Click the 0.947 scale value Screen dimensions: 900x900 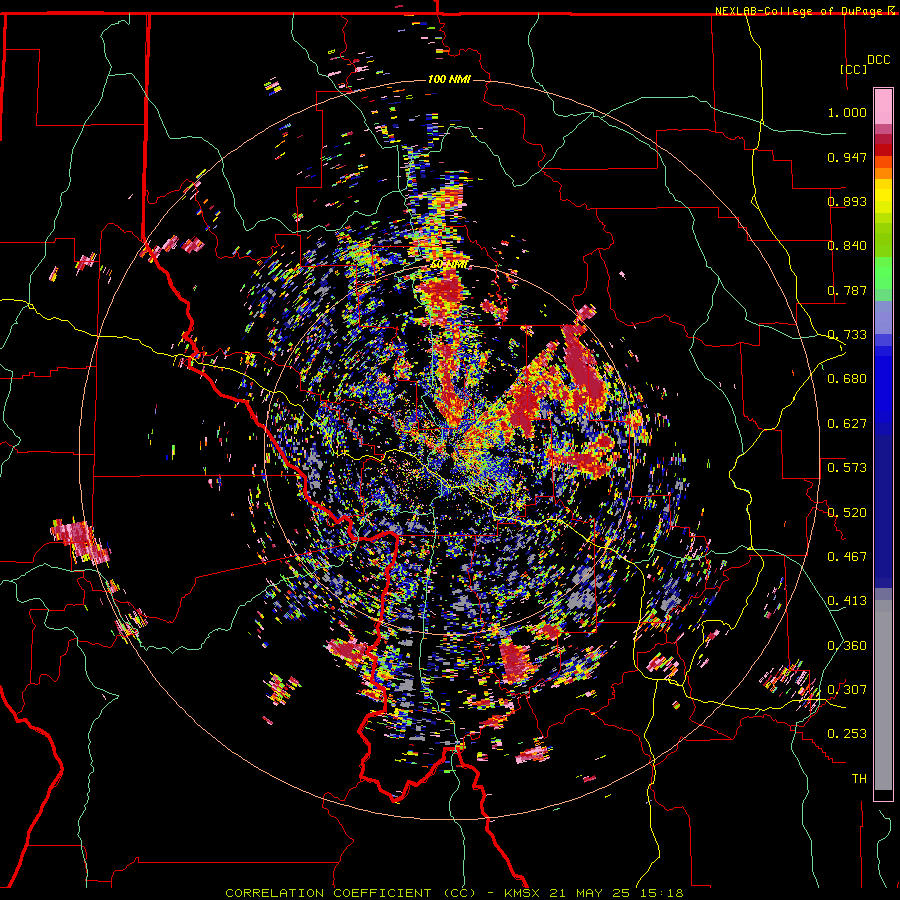click(847, 157)
